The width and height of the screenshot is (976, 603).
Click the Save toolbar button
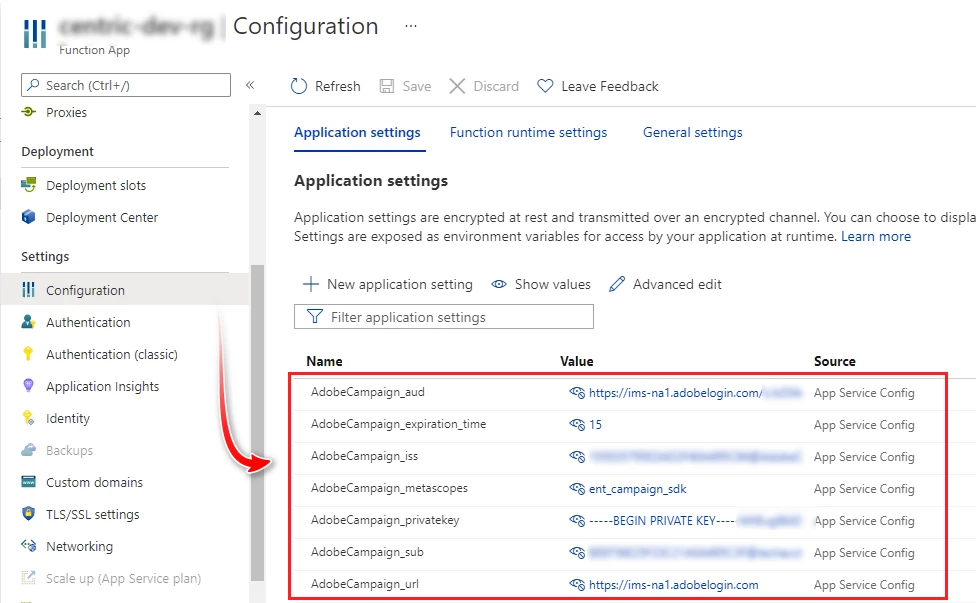(405, 86)
